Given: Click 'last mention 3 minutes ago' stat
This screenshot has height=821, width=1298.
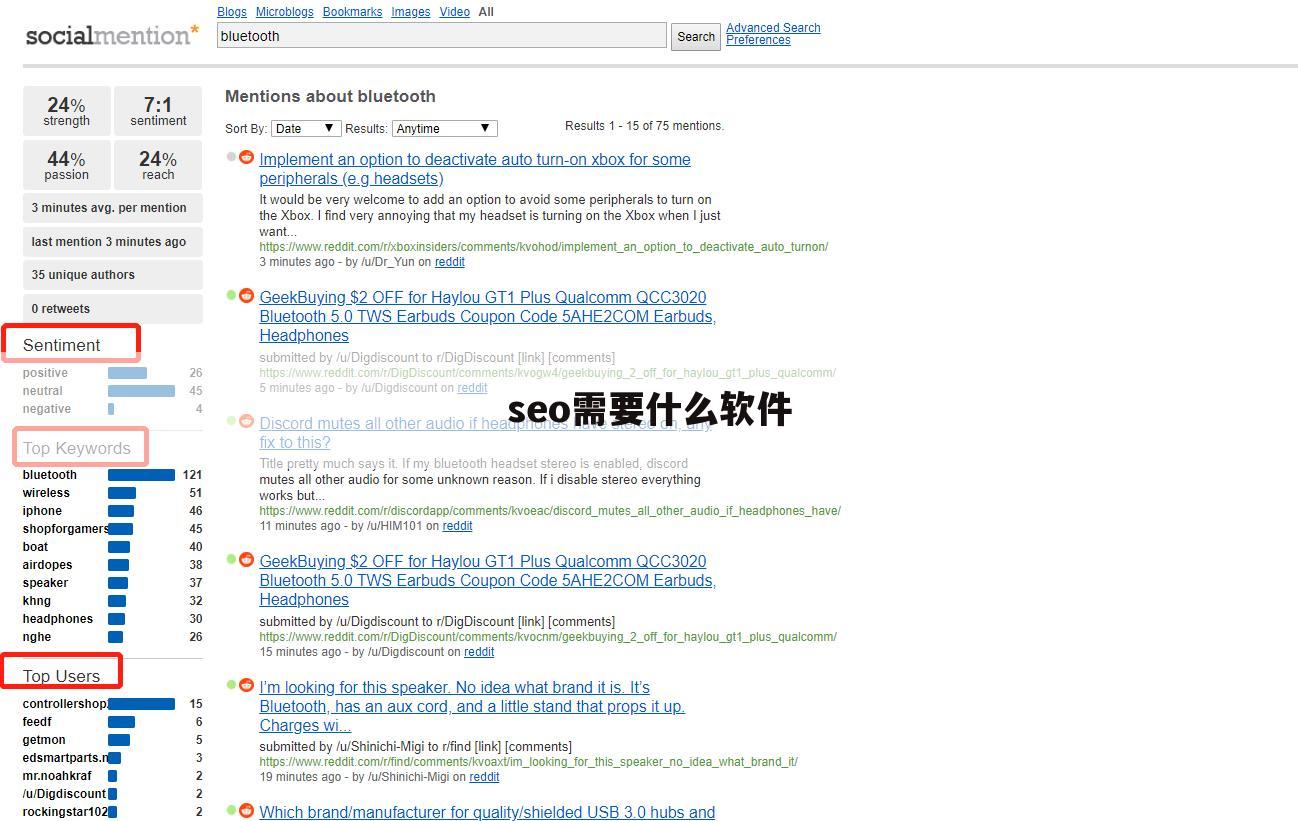Looking at the screenshot, I should [112, 242].
